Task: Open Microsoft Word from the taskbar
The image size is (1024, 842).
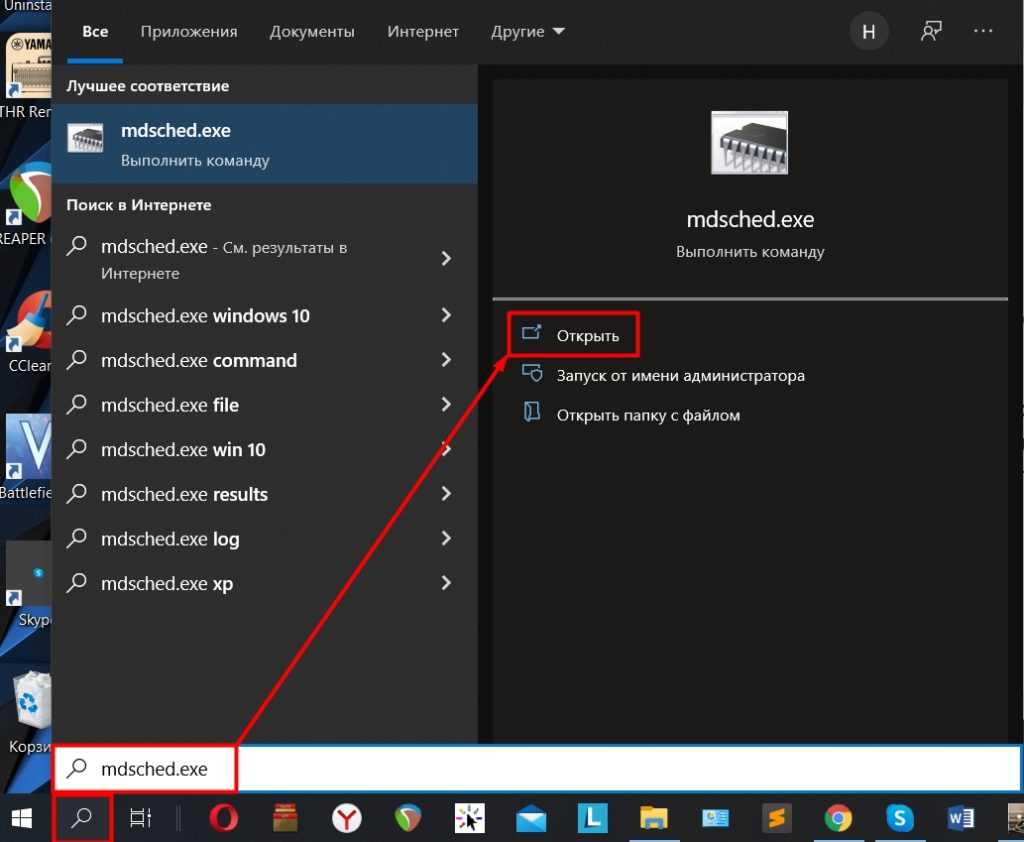Action: coord(960,819)
